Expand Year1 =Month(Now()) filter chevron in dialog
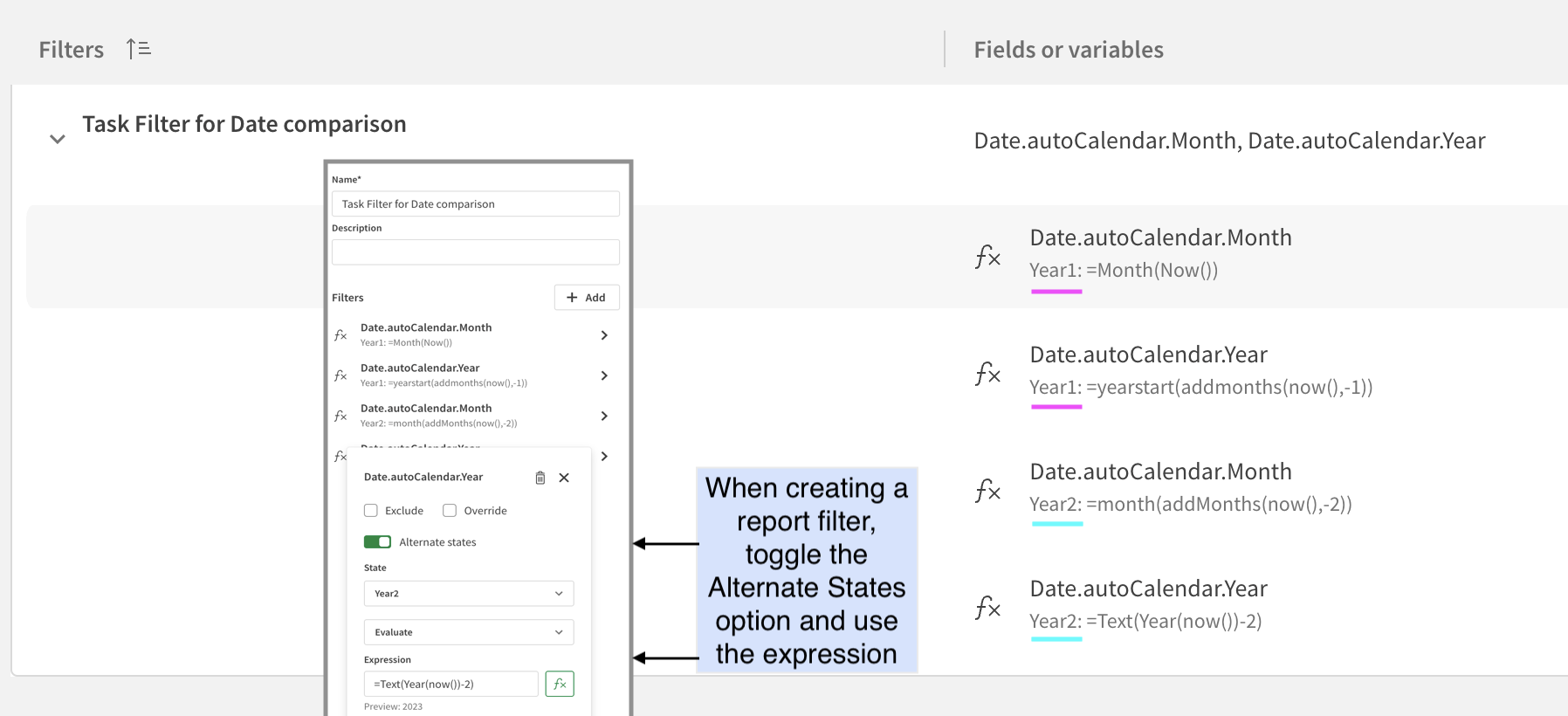This screenshot has height=716, width=1568. point(604,335)
